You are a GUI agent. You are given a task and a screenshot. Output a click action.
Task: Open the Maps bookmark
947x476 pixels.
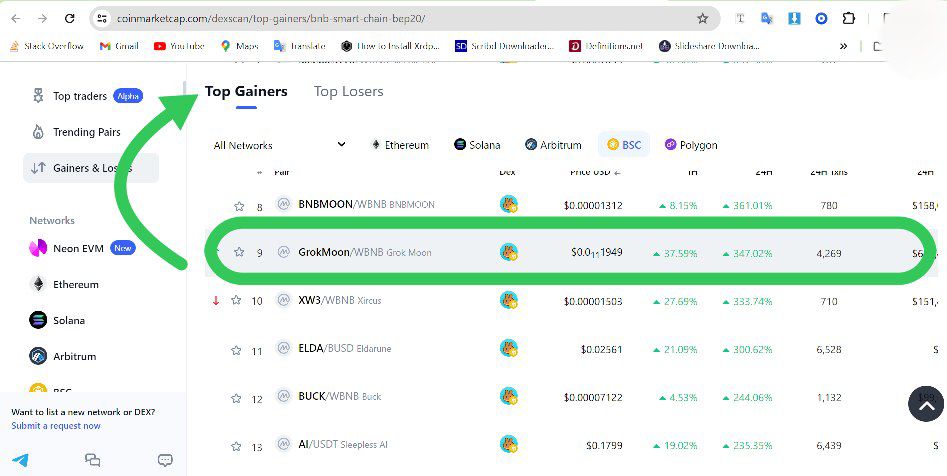click(x=240, y=46)
